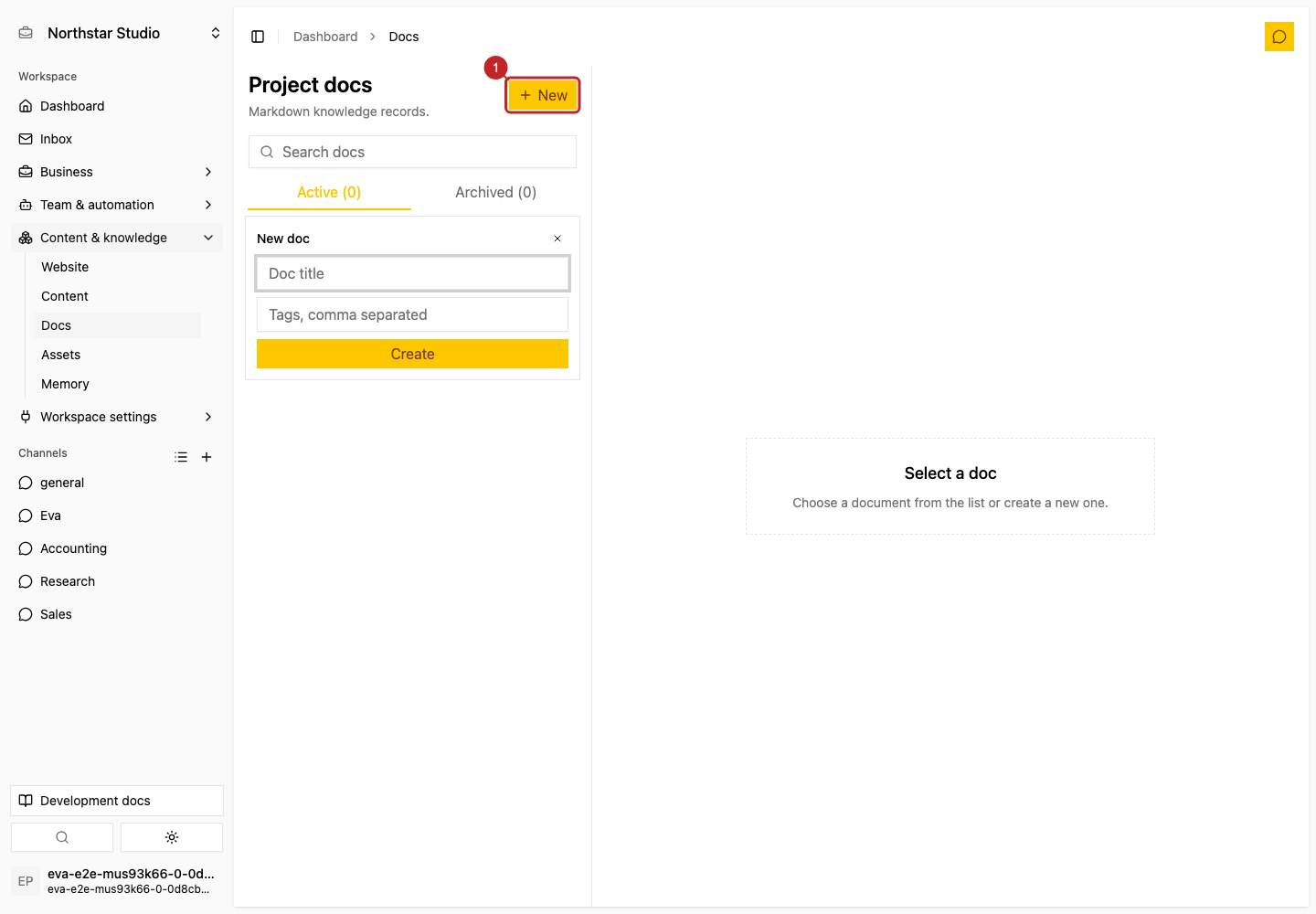Image resolution: width=1316 pixels, height=914 pixels.
Task: Click the Sales channel bubble icon
Action: pyautogui.click(x=26, y=614)
